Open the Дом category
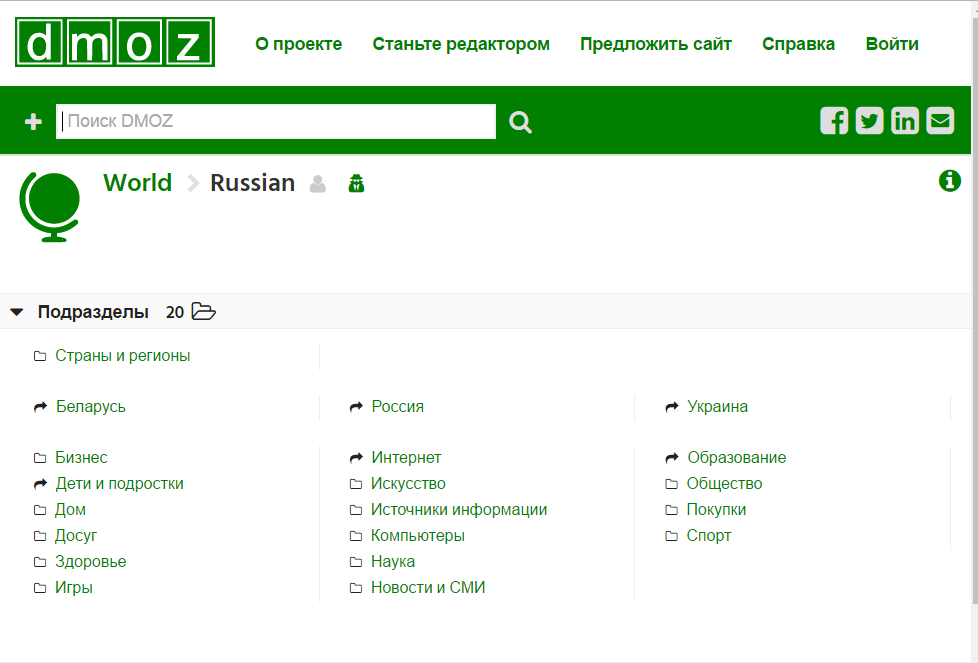978x663 pixels. pyautogui.click(x=70, y=510)
